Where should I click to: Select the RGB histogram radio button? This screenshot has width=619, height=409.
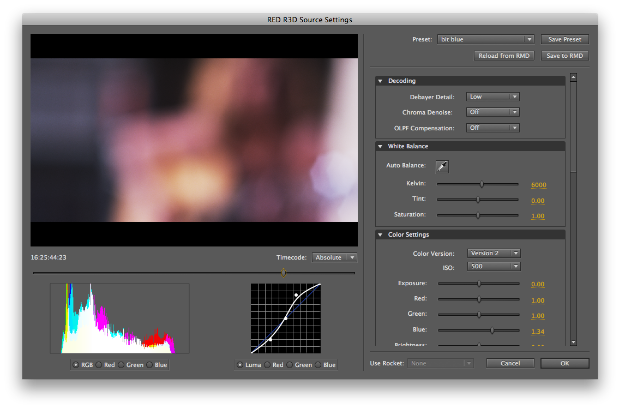(x=76, y=365)
